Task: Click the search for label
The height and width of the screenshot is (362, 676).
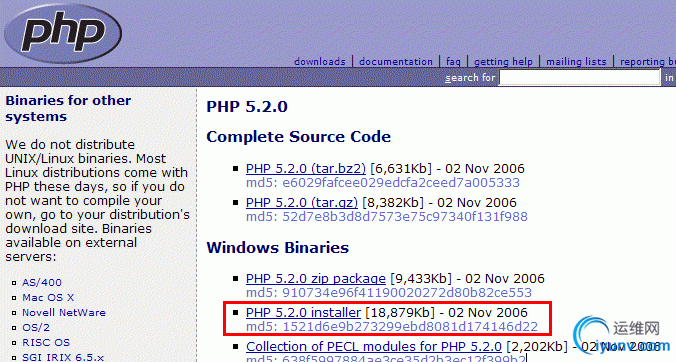Action: click(x=470, y=78)
